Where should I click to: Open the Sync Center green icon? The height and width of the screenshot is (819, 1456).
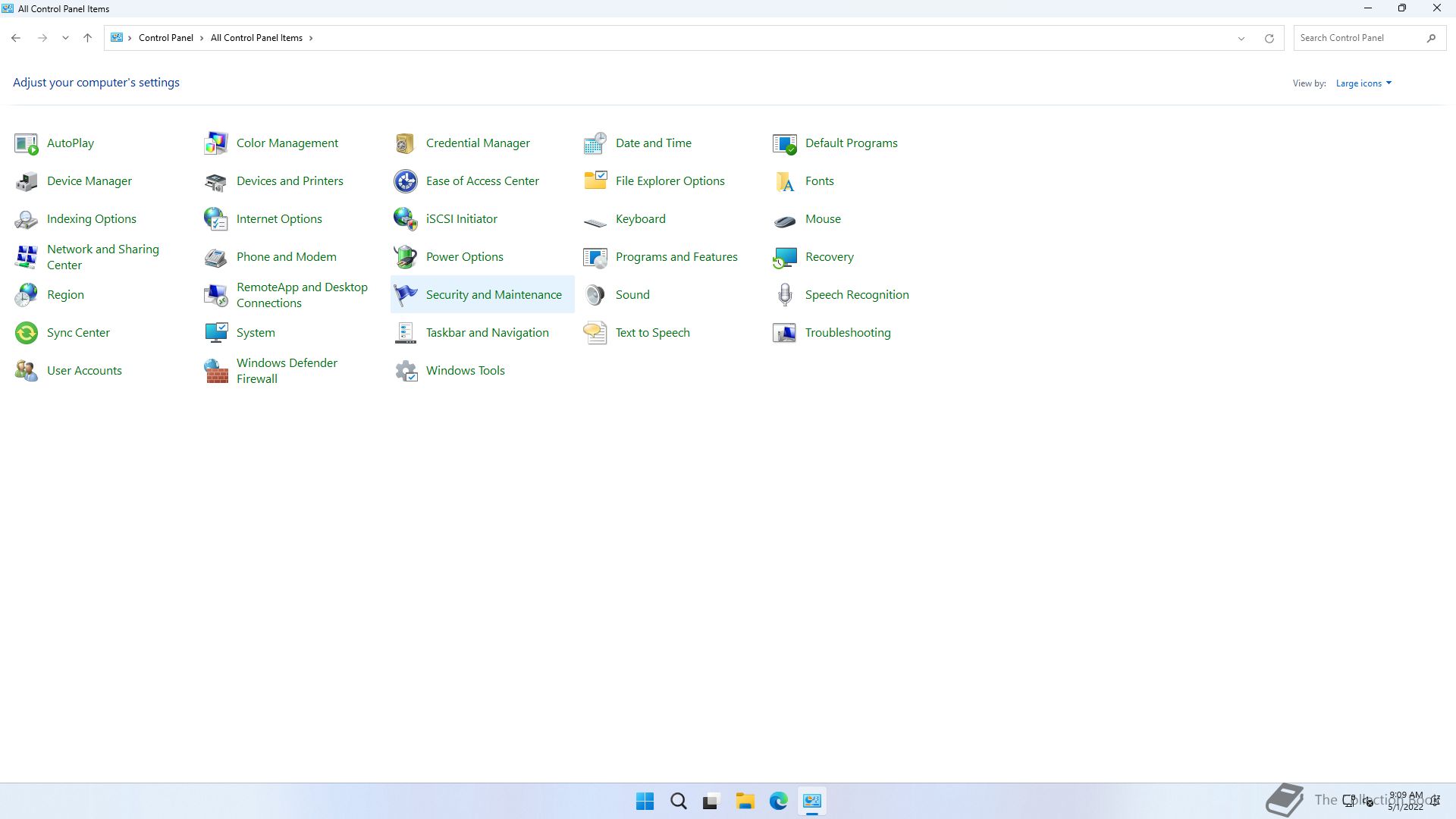[27, 333]
